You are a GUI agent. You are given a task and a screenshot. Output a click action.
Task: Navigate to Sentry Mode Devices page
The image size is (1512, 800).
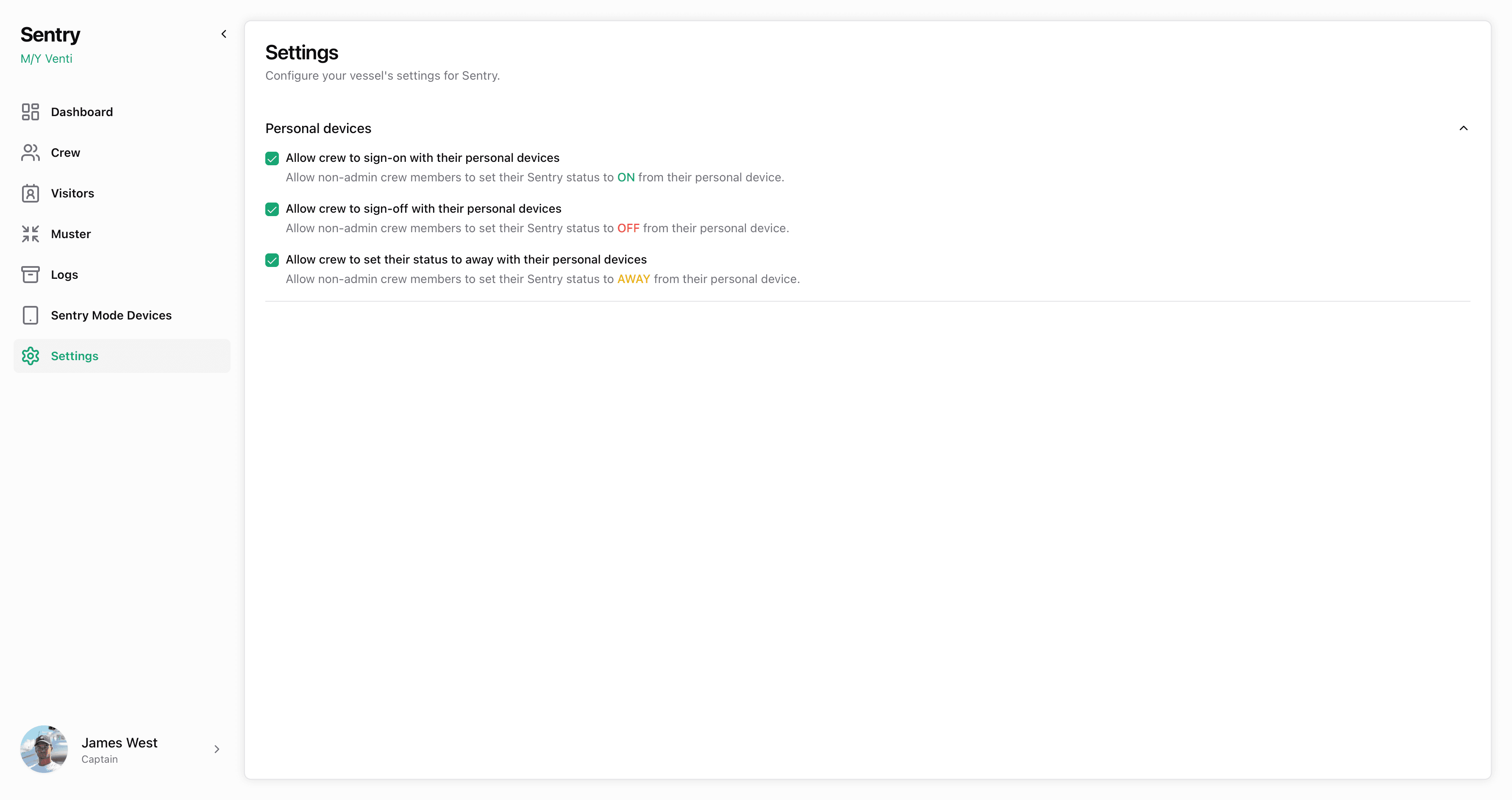point(111,315)
